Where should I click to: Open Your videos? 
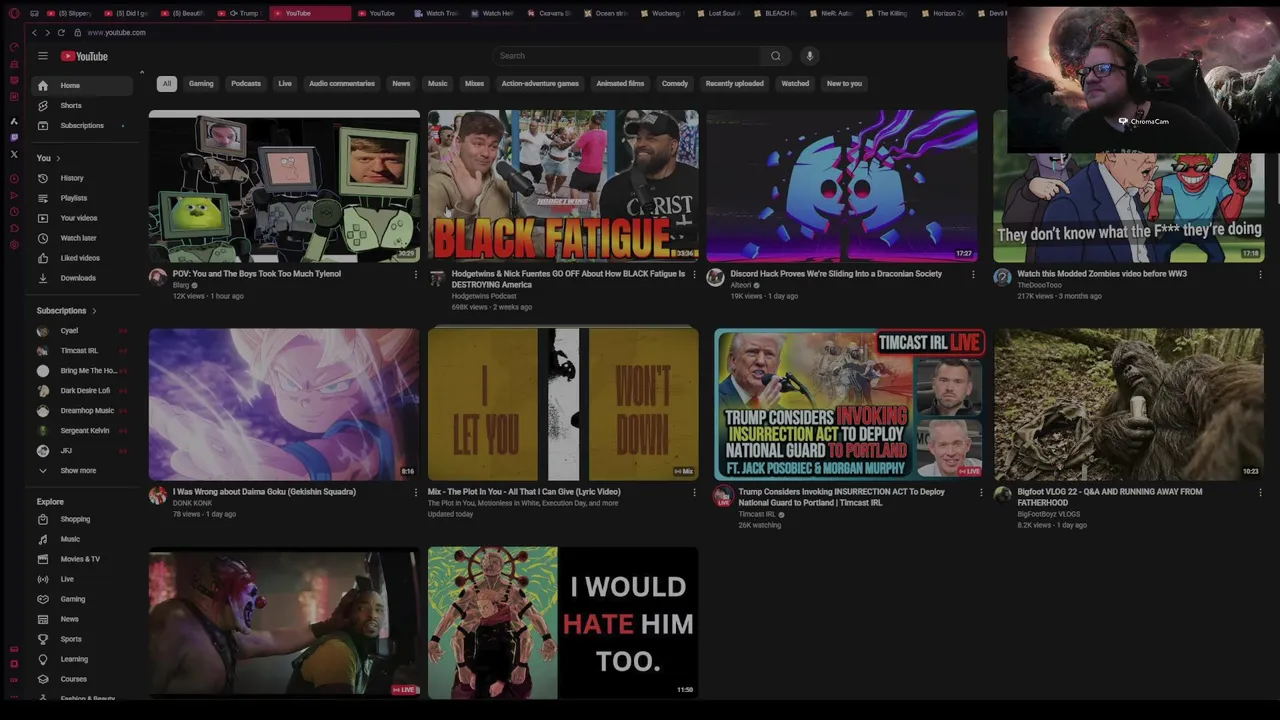point(80,218)
